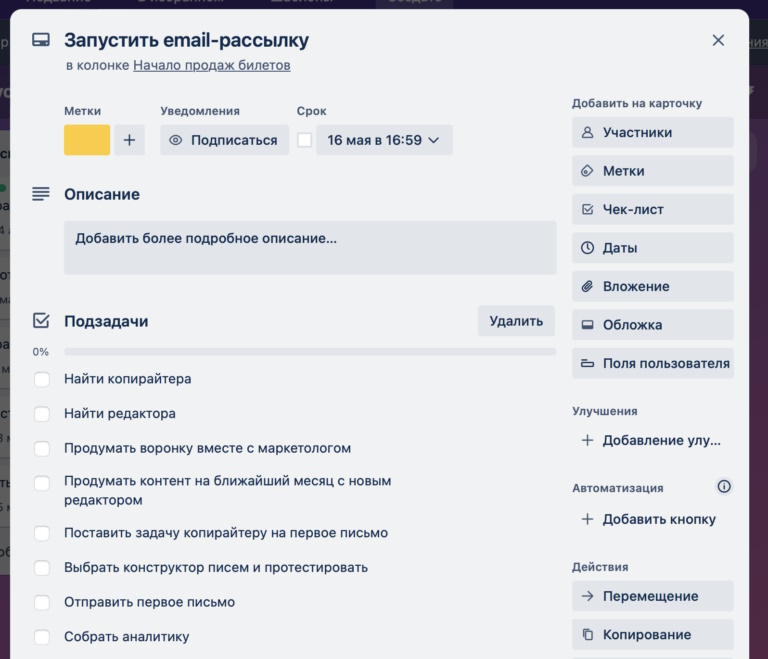Open the Даты dates option
Screen dimensions: 768x659
652,248
